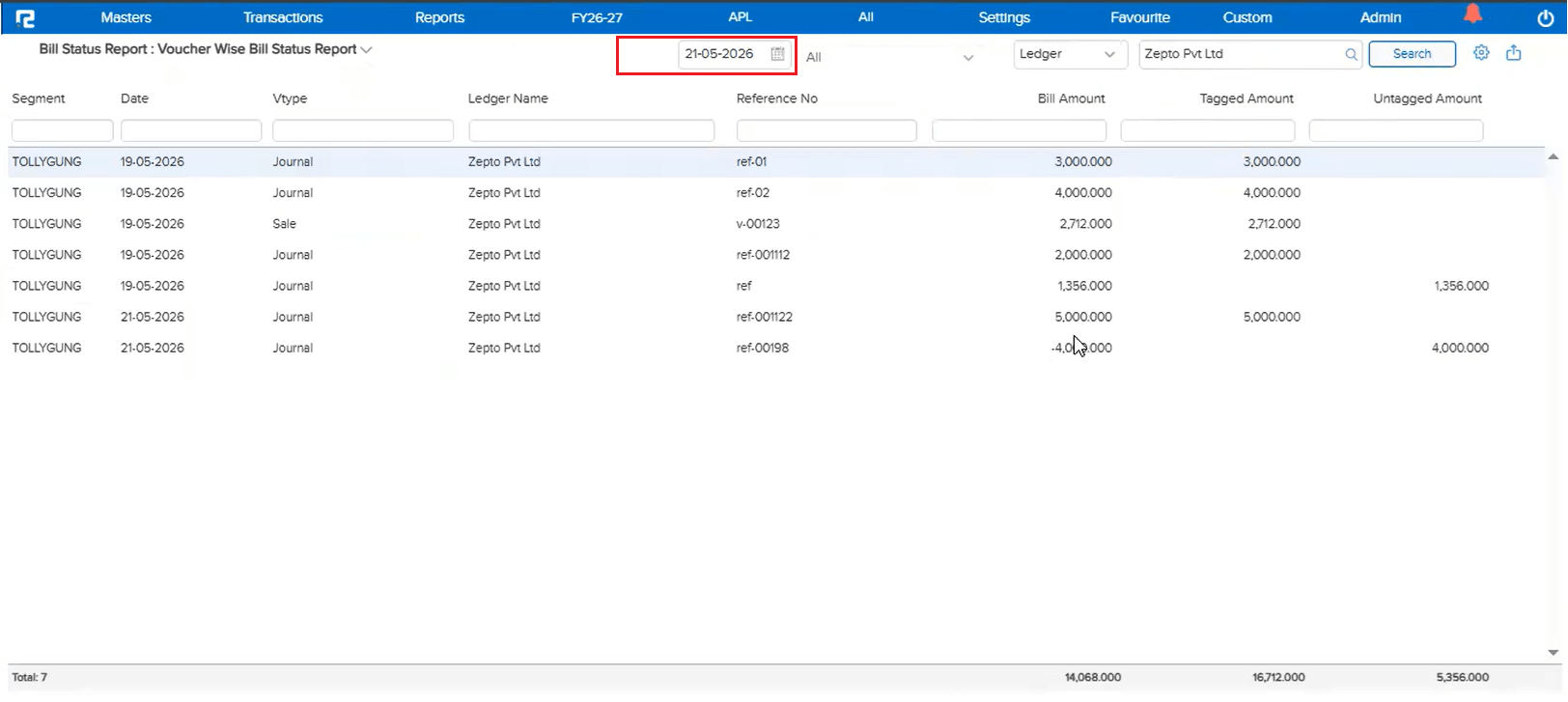The width and height of the screenshot is (1568, 702).
Task: Click the ledger search magnifier icon
Action: pyautogui.click(x=1351, y=55)
